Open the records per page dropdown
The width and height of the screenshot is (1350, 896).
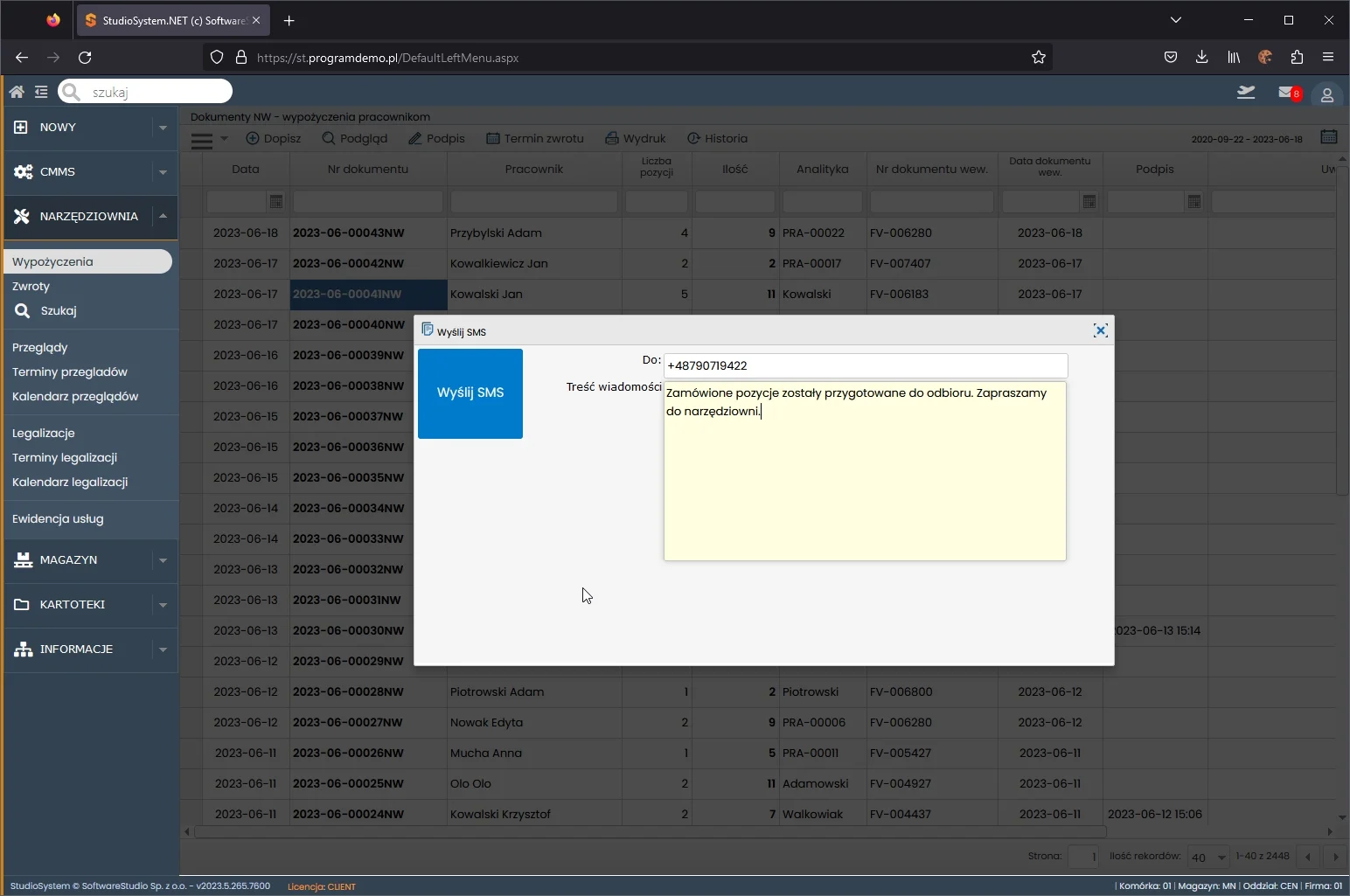point(1208,857)
